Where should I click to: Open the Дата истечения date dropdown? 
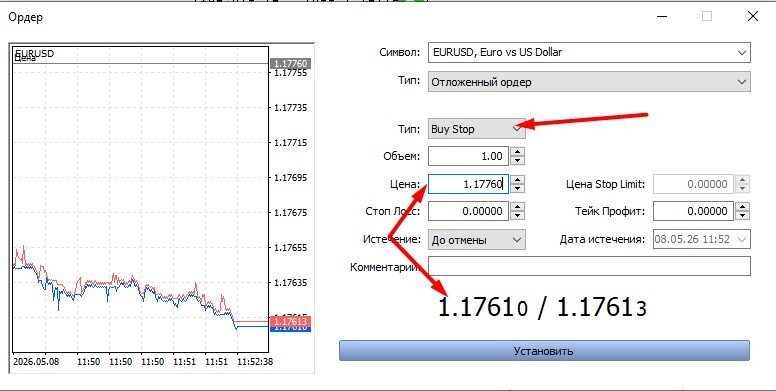coord(702,240)
